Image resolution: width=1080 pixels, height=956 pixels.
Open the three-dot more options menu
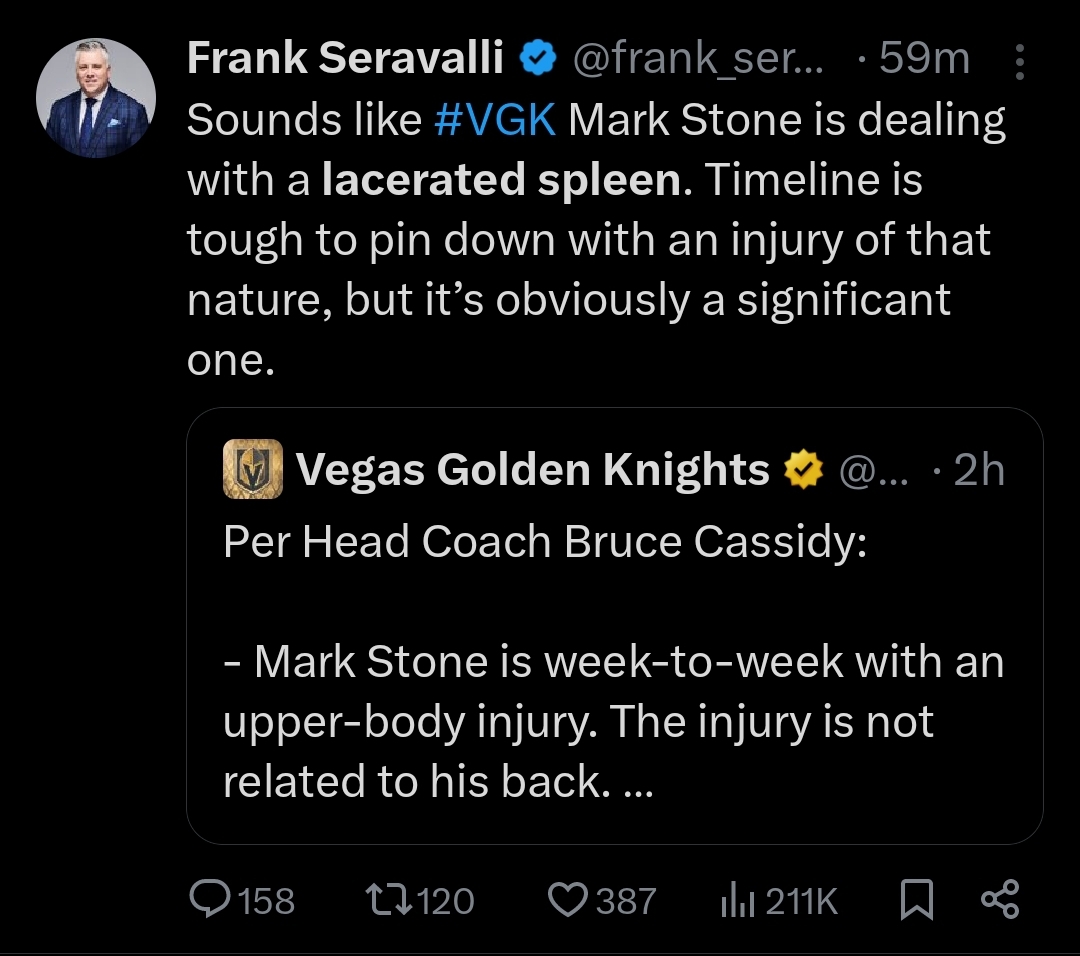click(x=1020, y=62)
